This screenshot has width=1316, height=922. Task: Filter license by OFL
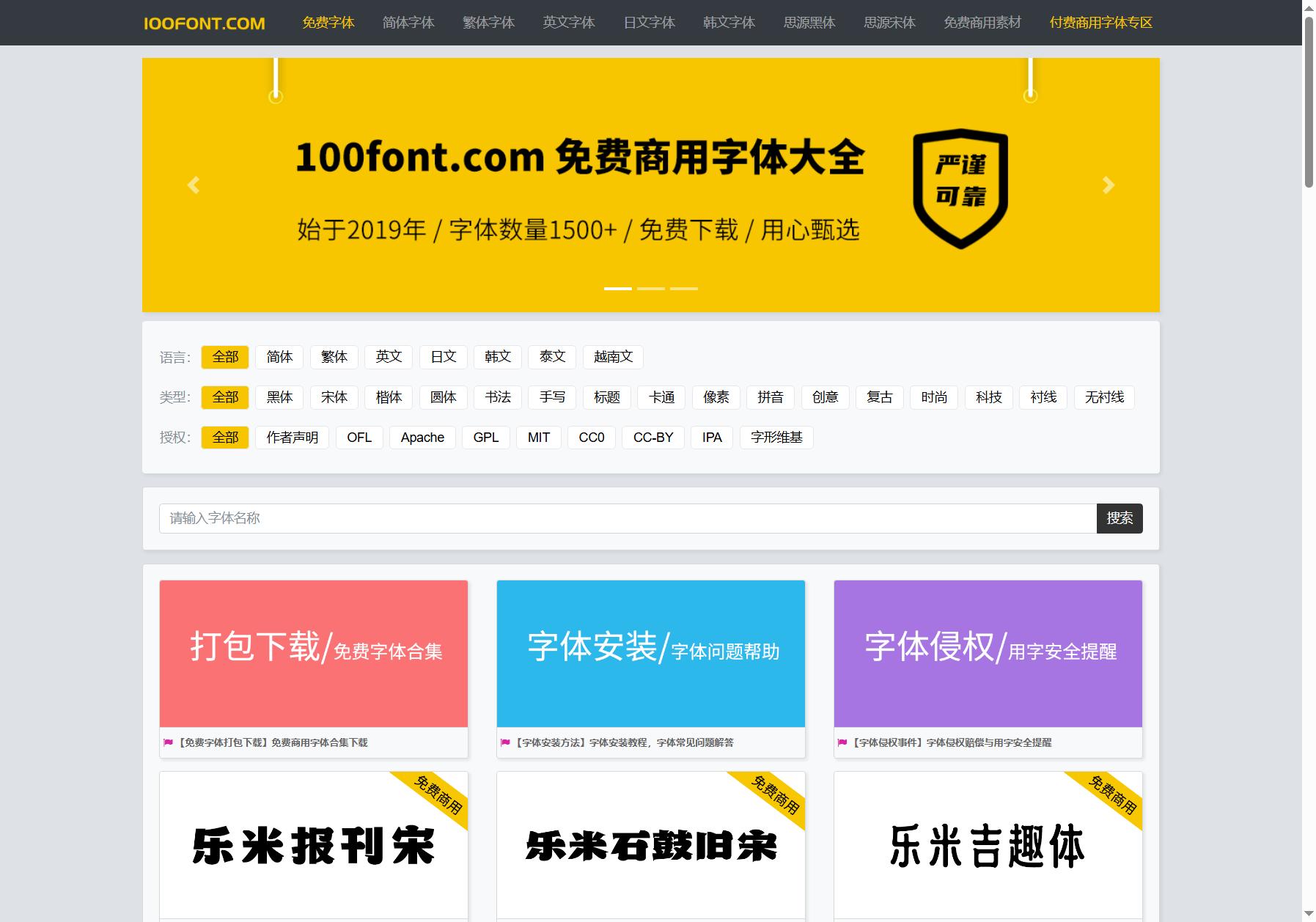pos(359,438)
